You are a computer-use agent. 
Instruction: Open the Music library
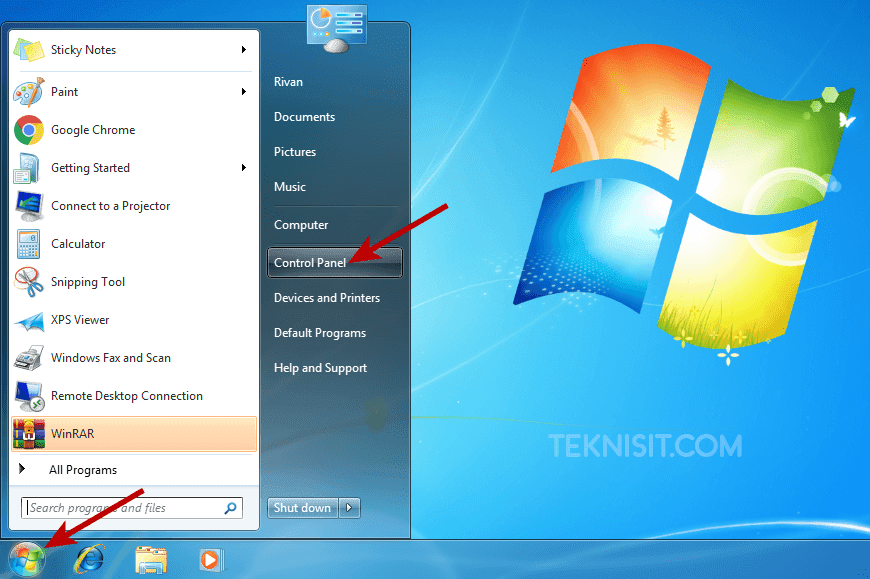(290, 187)
